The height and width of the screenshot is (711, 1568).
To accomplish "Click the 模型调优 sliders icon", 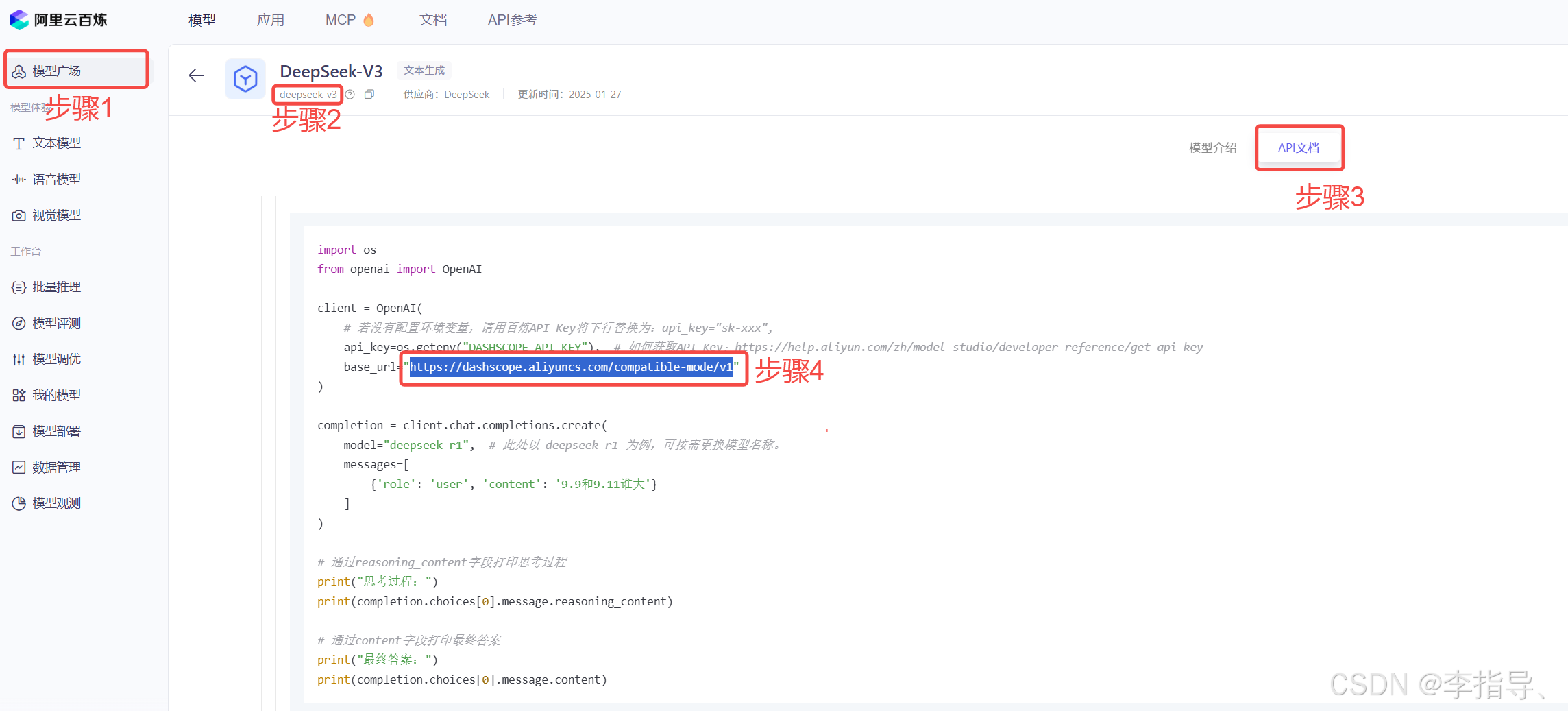I will 19,359.
